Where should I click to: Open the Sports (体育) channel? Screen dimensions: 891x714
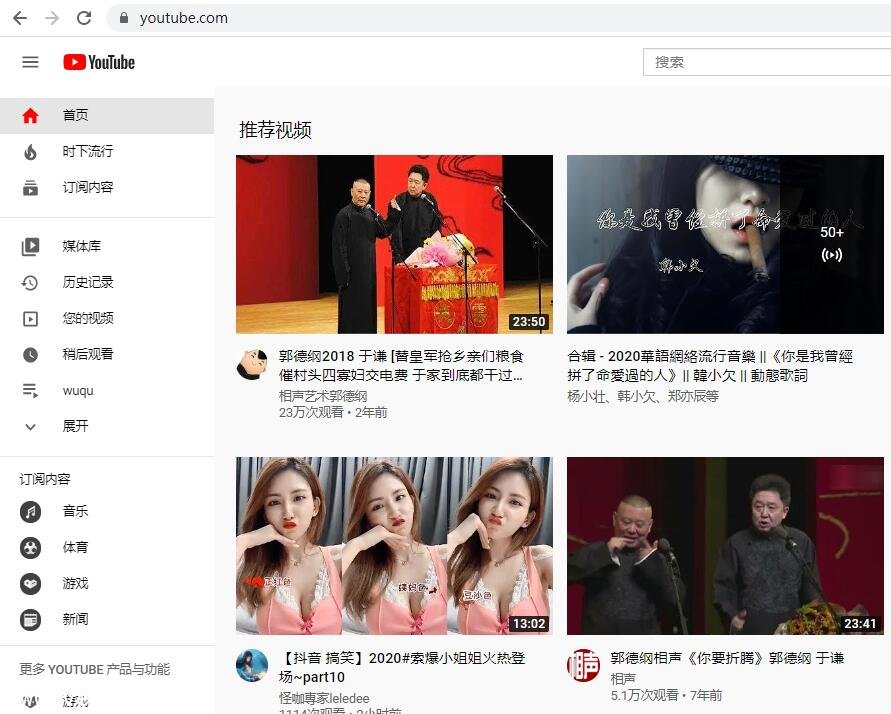point(75,548)
